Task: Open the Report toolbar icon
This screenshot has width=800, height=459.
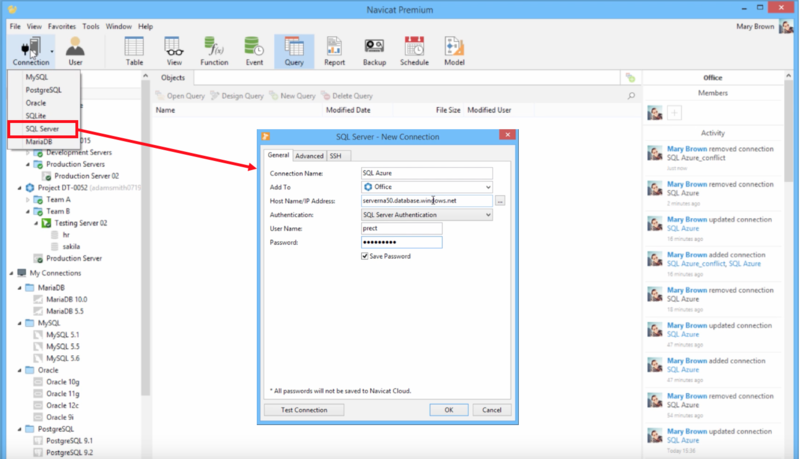Action: click(334, 51)
